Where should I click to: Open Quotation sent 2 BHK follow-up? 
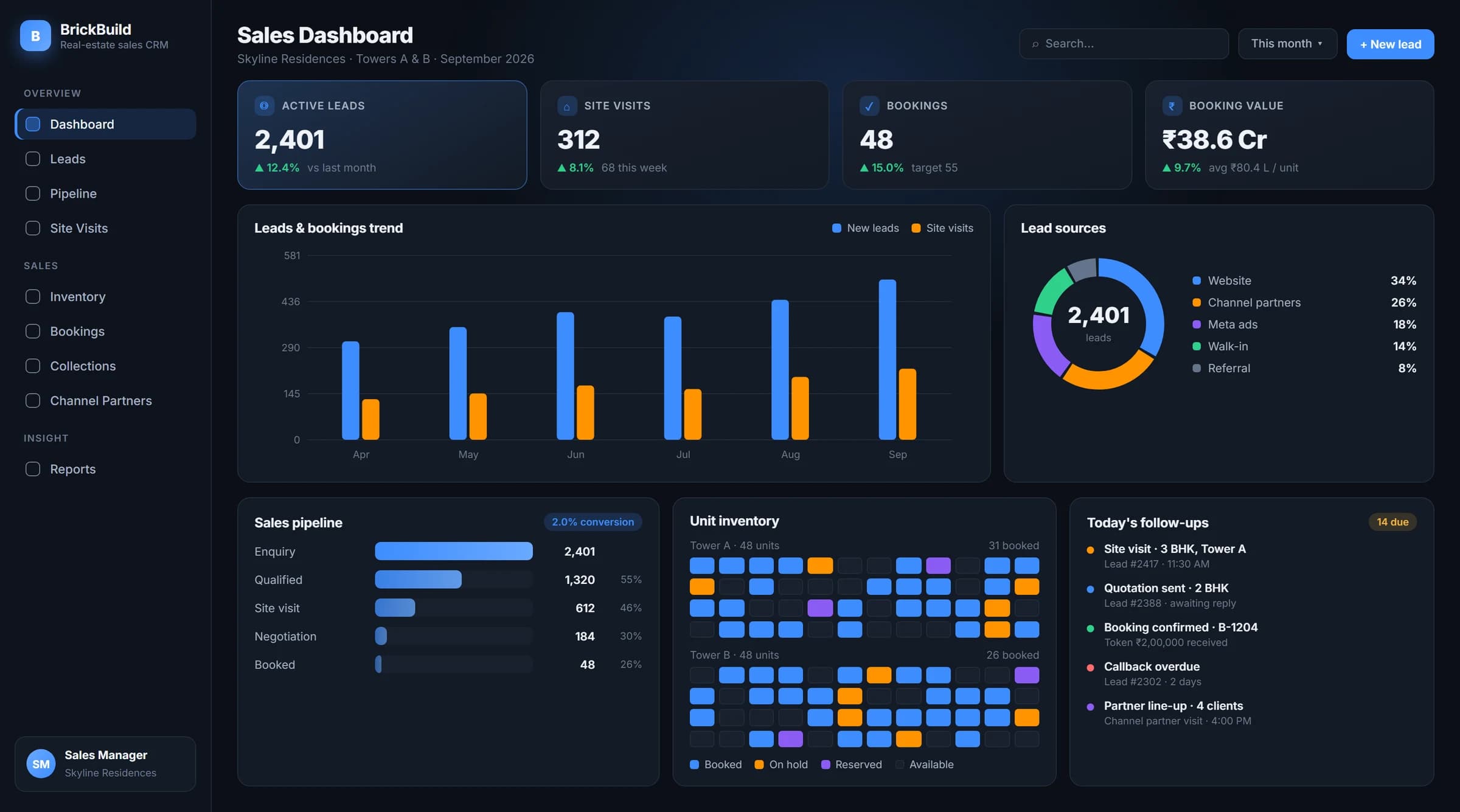1251,595
